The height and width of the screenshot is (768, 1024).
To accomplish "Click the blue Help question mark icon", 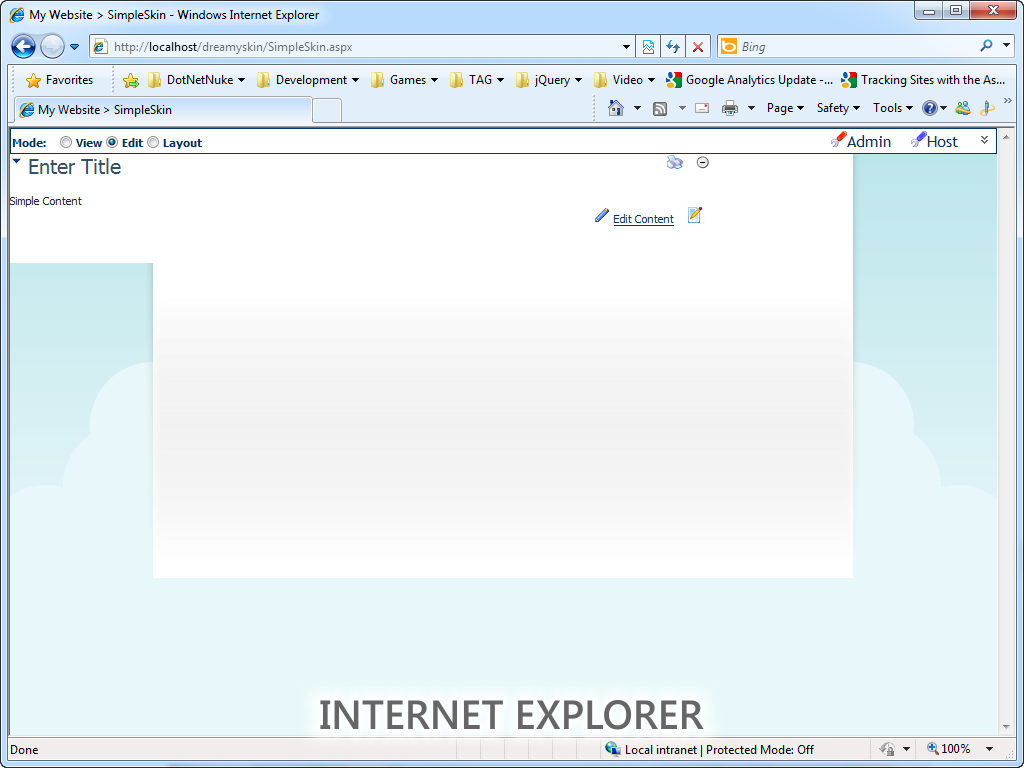I will (x=929, y=108).
